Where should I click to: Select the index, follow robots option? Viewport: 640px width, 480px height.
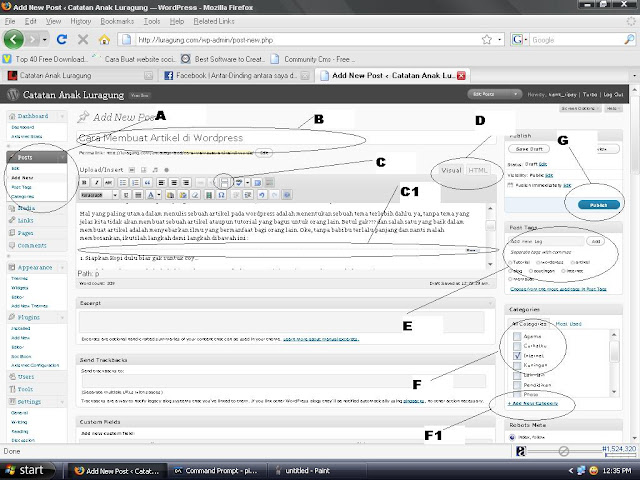[x=512, y=437]
